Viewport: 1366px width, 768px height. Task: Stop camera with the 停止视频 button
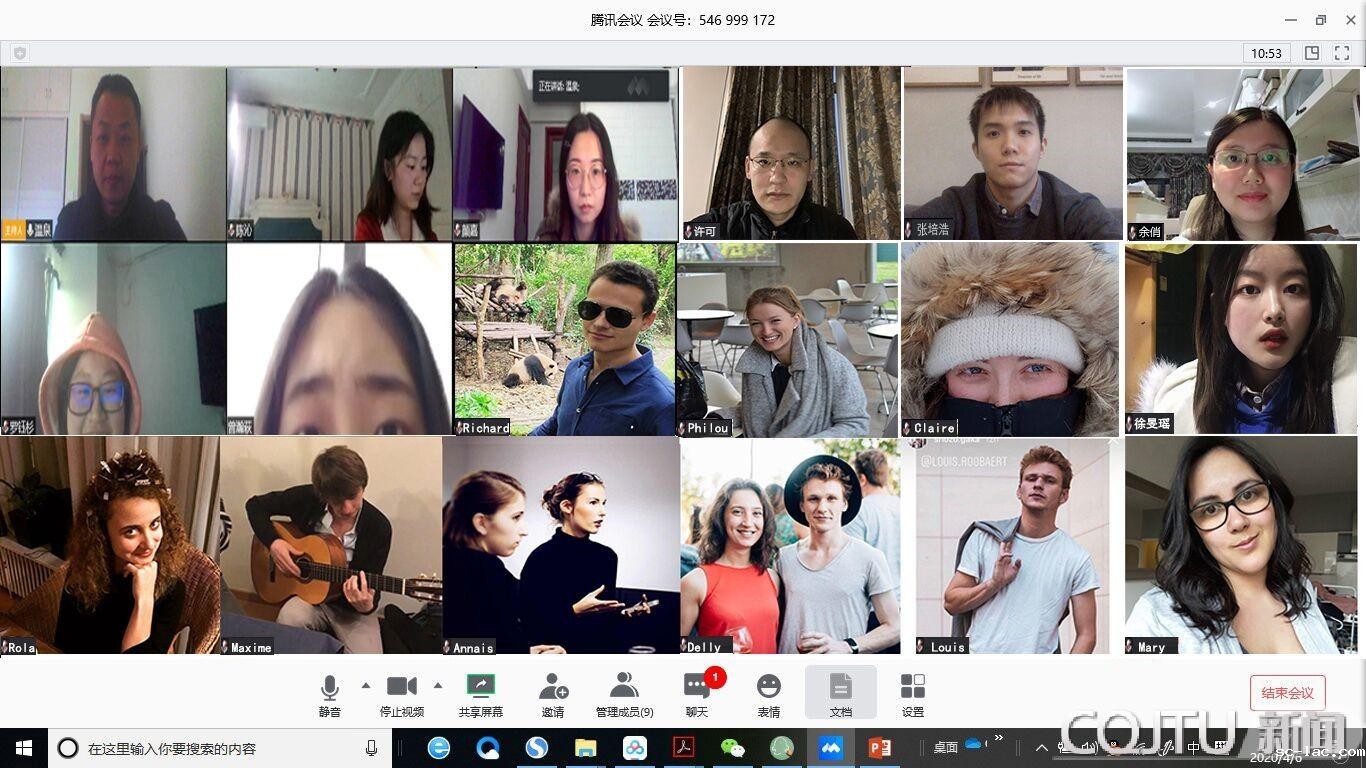point(401,692)
